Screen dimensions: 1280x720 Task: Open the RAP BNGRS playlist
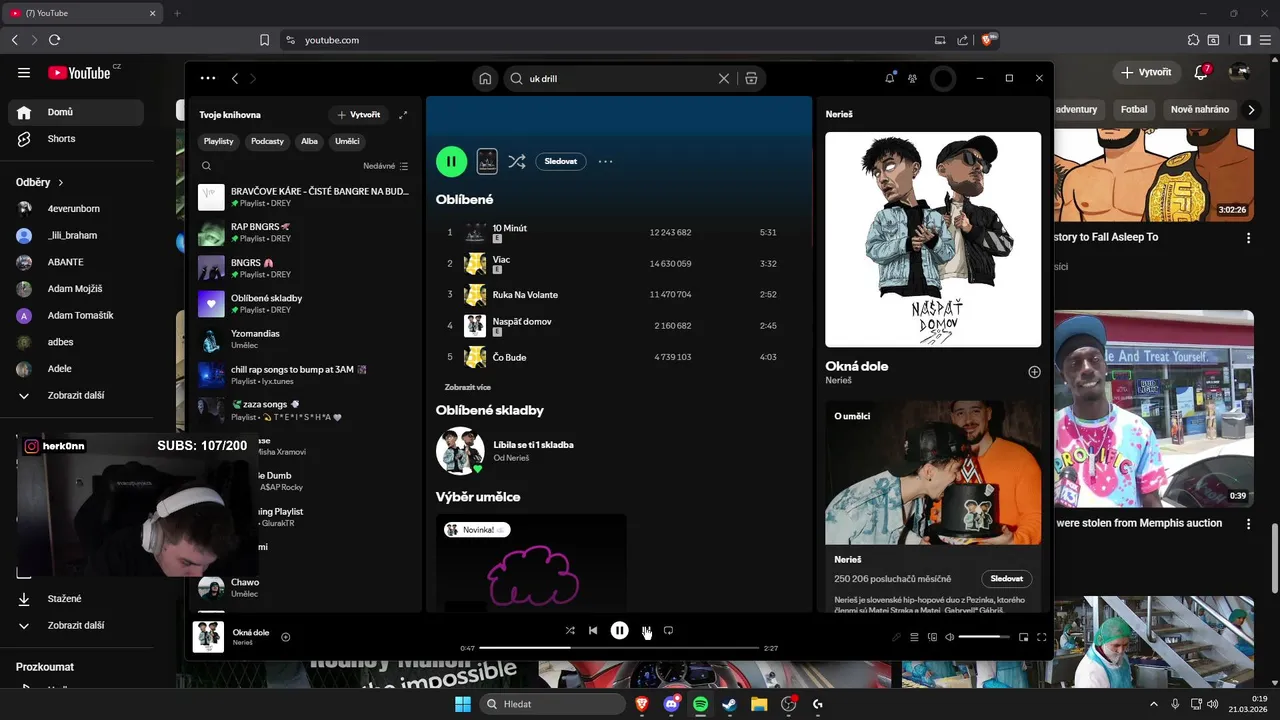click(x=305, y=233)
